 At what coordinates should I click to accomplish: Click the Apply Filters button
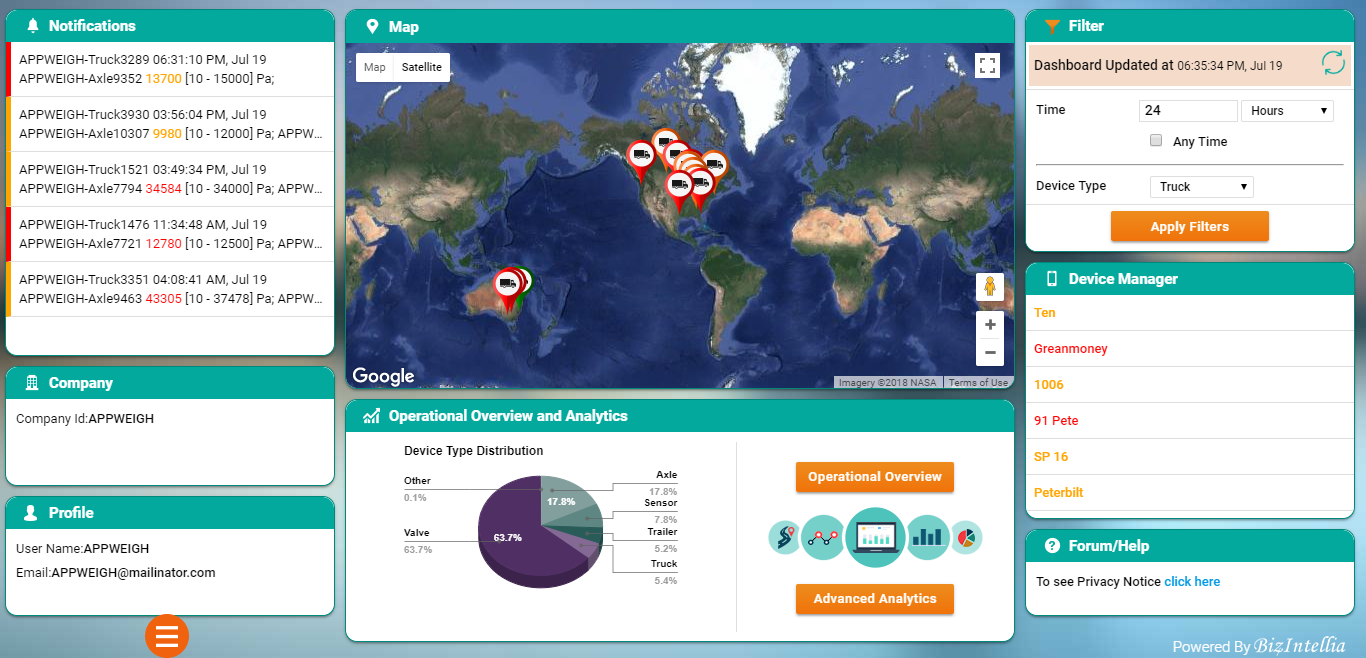pos(1189,227)
